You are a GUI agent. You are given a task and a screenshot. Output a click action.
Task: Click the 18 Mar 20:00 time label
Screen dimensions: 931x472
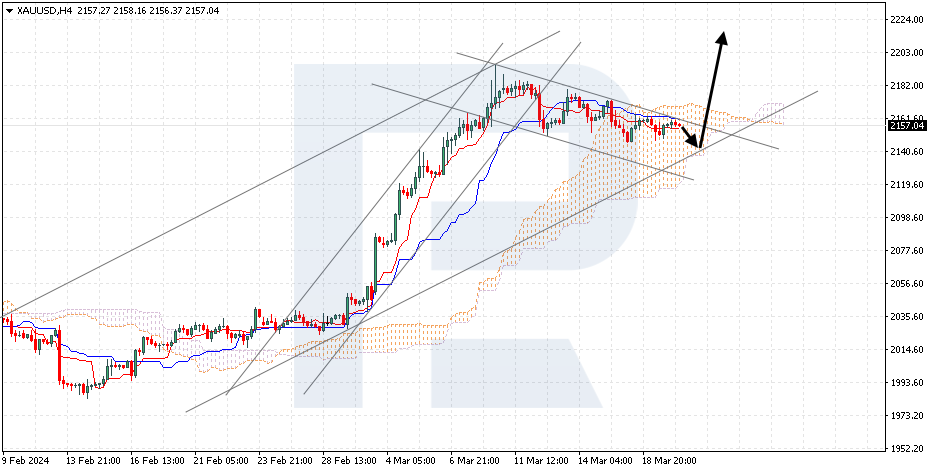pyautogui.click(x=670, y=461)
